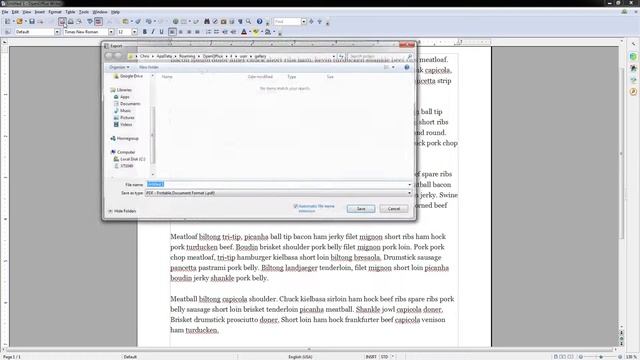Click the Centered alignment icon
Viewport: 640px width, 360px height.
[181, 32]
